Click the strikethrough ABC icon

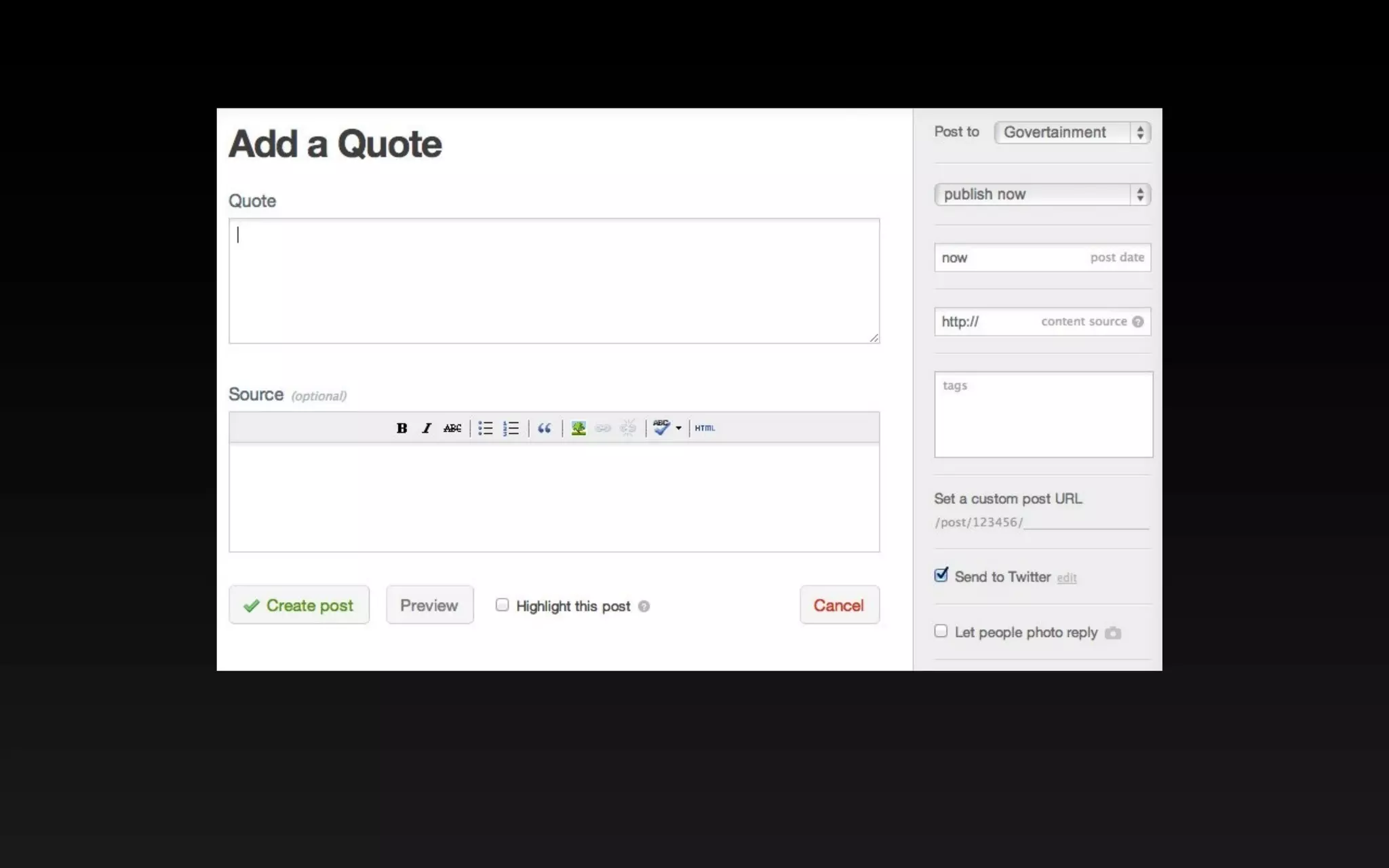pos(452,428)
